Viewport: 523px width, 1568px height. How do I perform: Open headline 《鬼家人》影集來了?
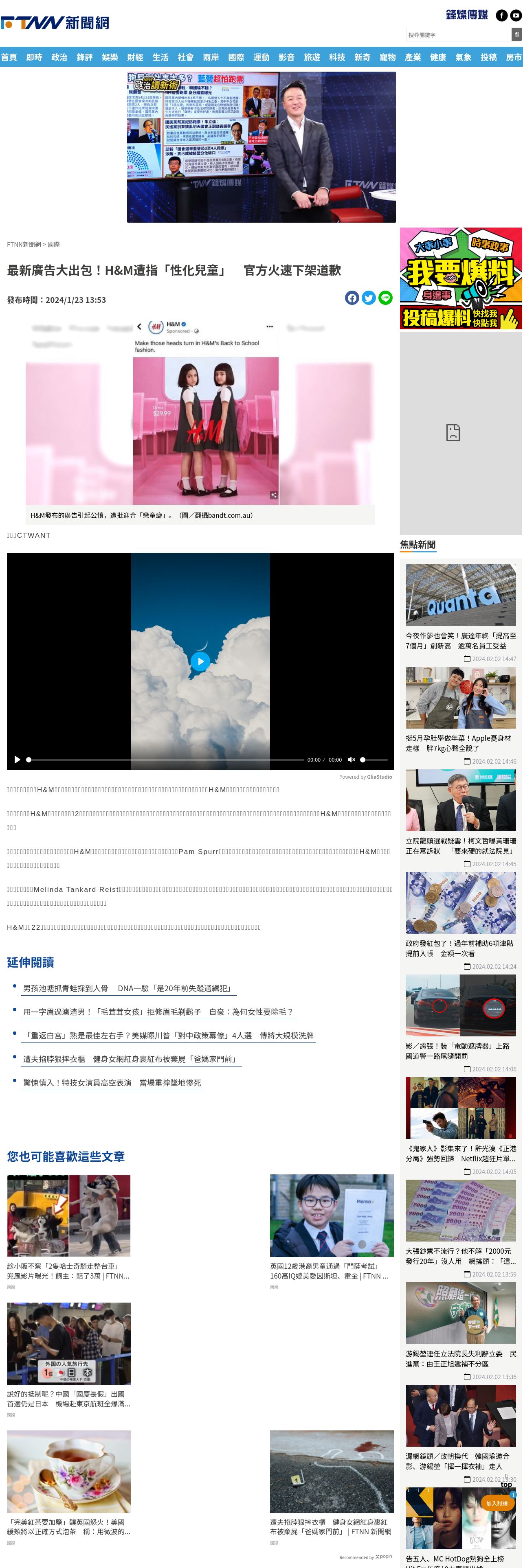(461, 1154)
